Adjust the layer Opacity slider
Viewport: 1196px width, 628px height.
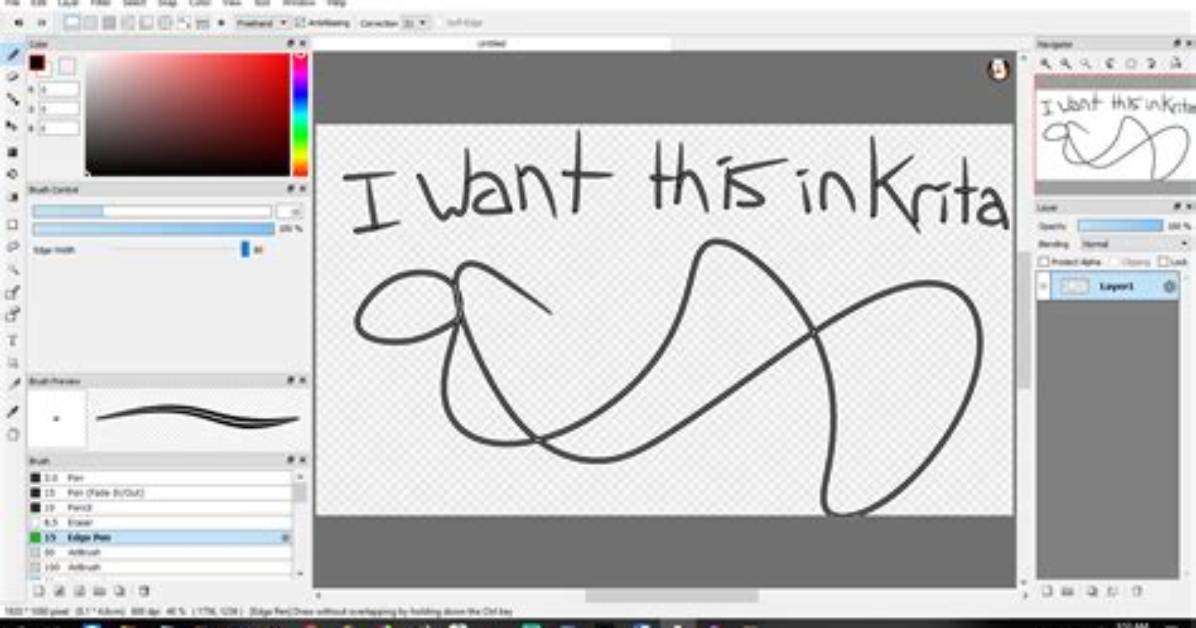(x=1120, y=226)
